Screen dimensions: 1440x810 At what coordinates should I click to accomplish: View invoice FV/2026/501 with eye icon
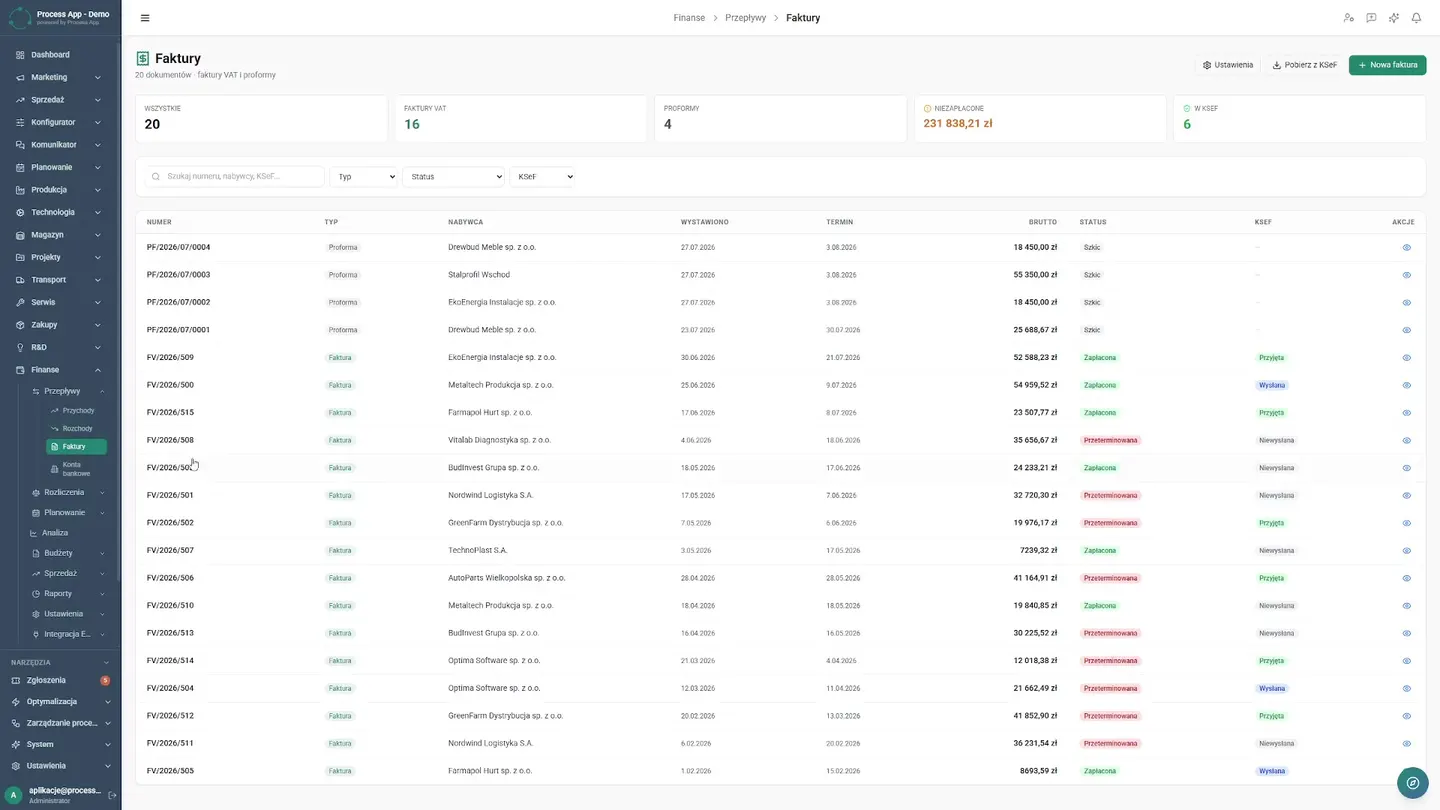(1406, 495)
